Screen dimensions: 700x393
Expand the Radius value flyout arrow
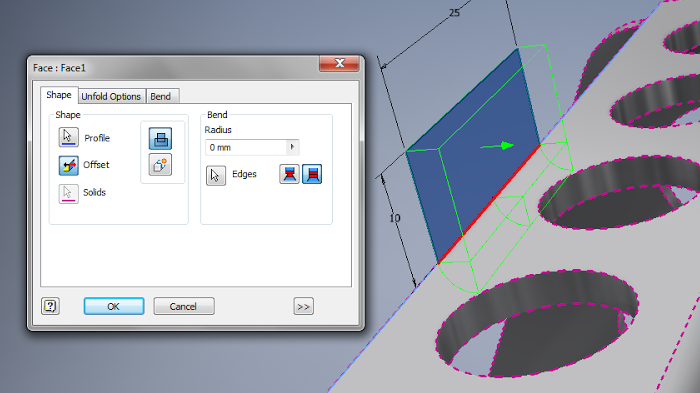[292, 147]
